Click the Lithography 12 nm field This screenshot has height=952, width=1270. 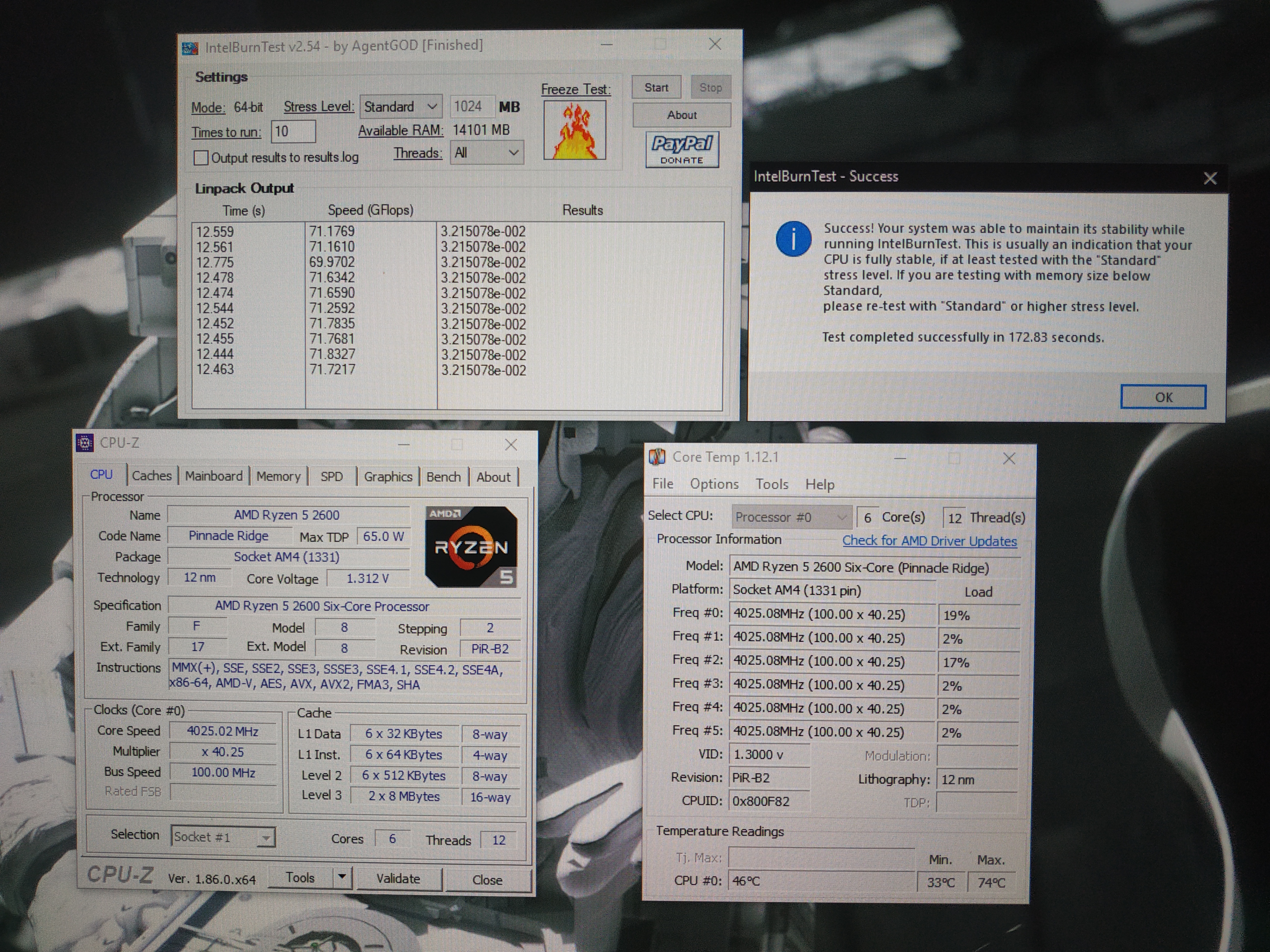977,779
